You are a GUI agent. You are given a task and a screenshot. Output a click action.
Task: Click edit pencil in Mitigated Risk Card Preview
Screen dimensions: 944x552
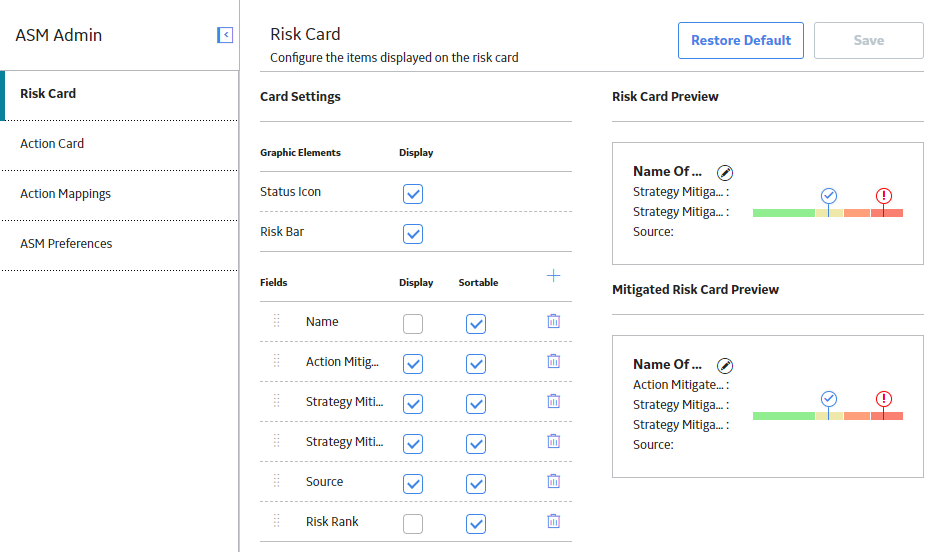click(725, 365)
